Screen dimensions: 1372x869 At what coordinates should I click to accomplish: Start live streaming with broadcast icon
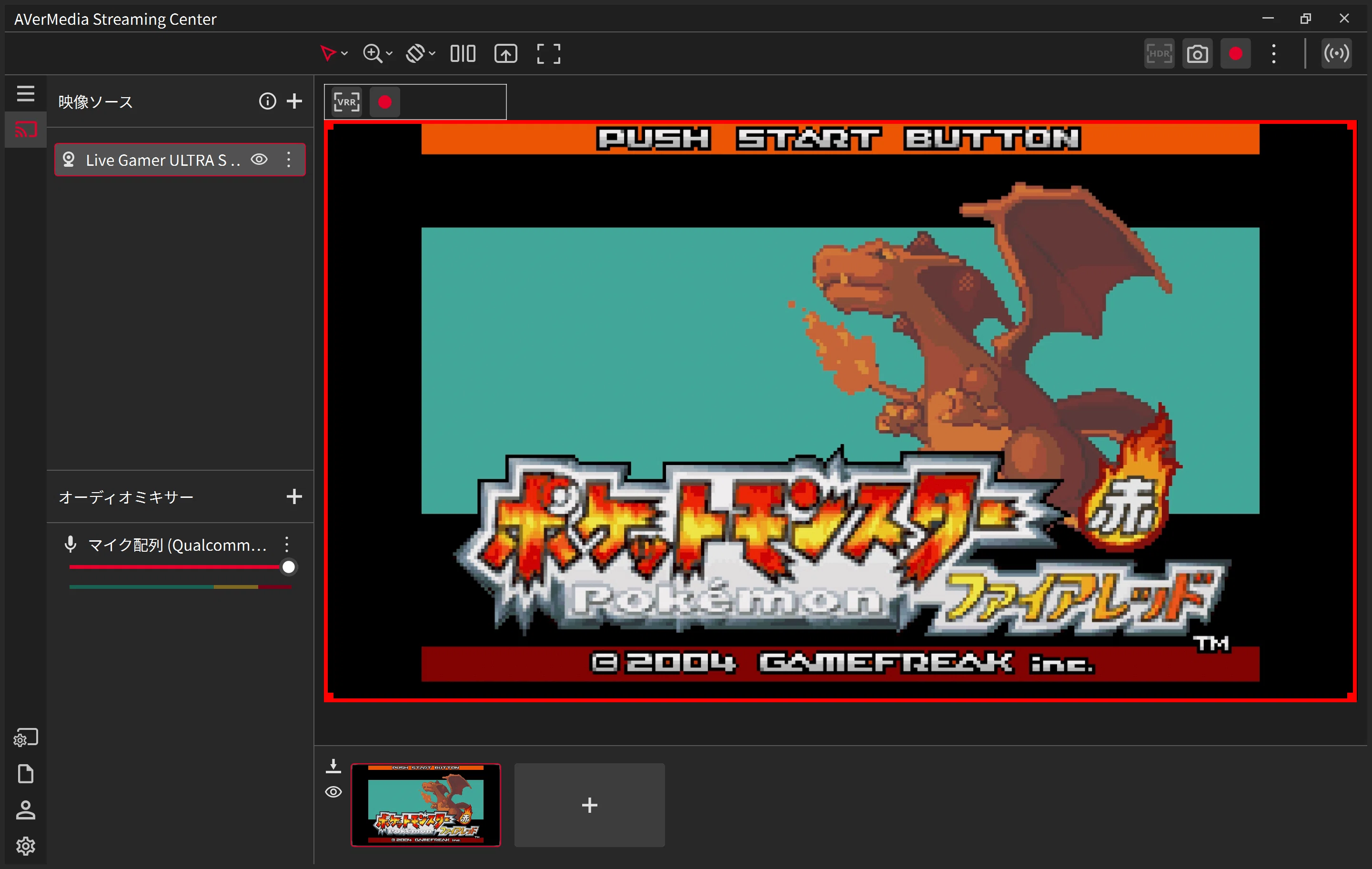(1336, 53)
